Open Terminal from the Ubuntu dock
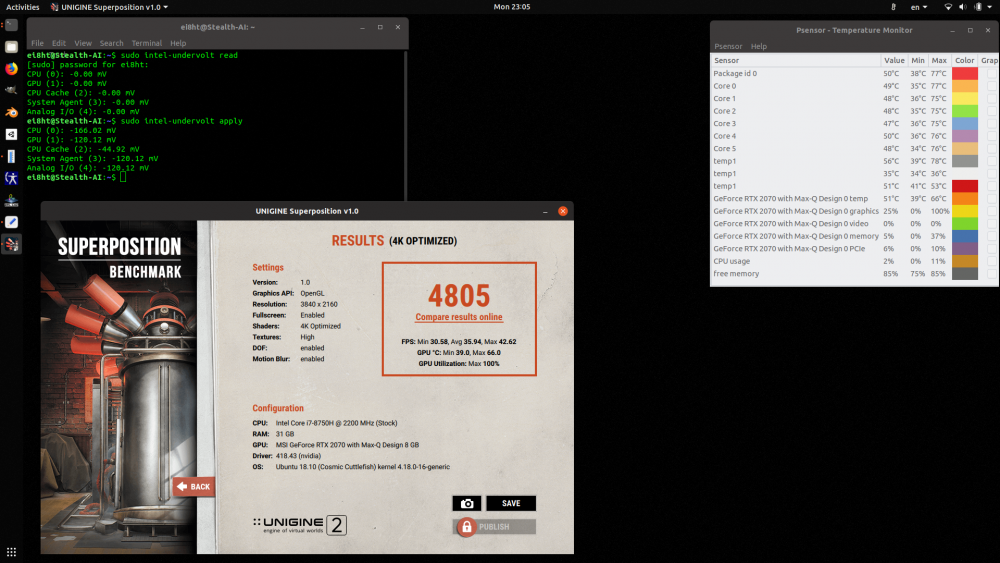 (11, 26)
